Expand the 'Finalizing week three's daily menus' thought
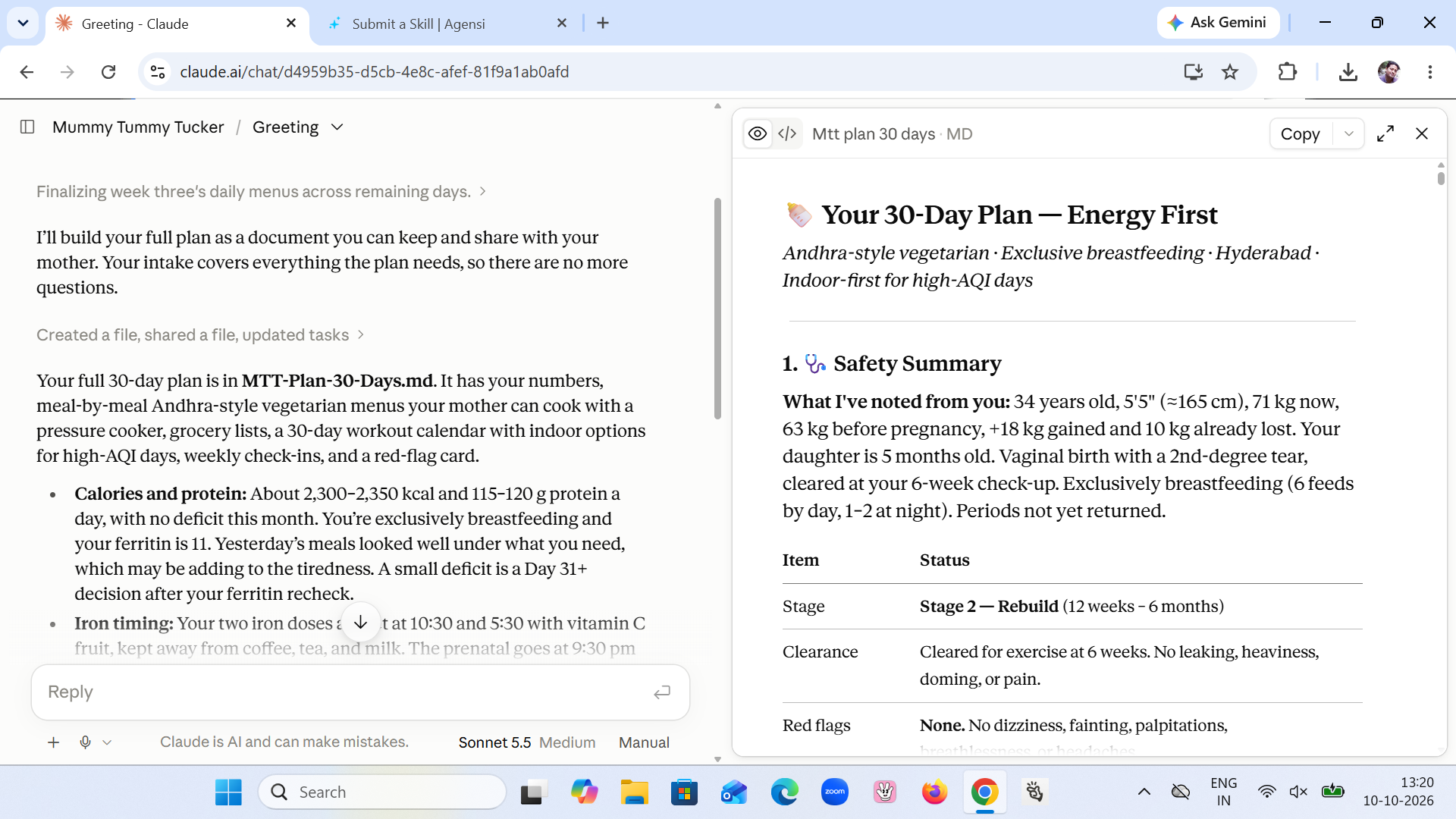 click(x=261, y=192)
